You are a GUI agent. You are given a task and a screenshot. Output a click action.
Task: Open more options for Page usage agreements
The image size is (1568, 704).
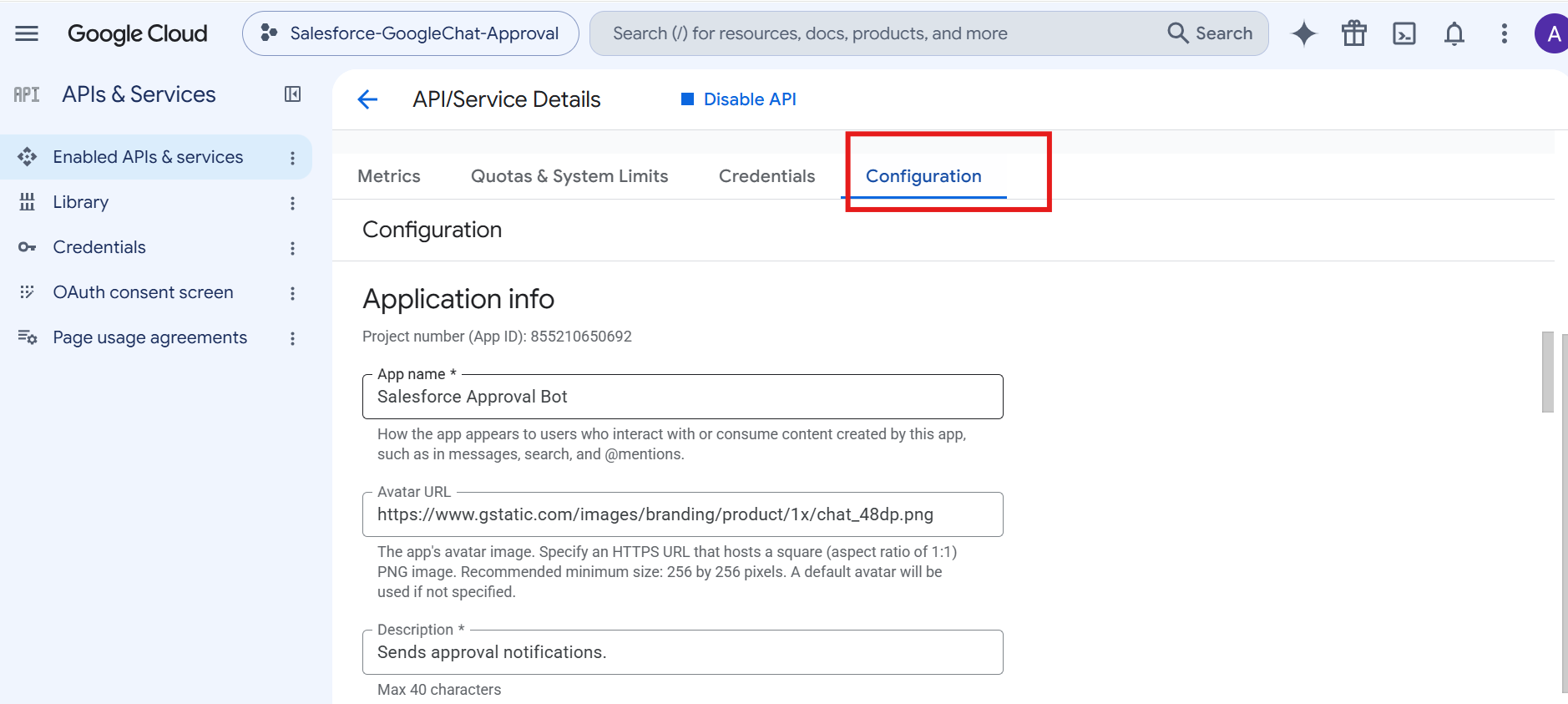pos(292,338)
